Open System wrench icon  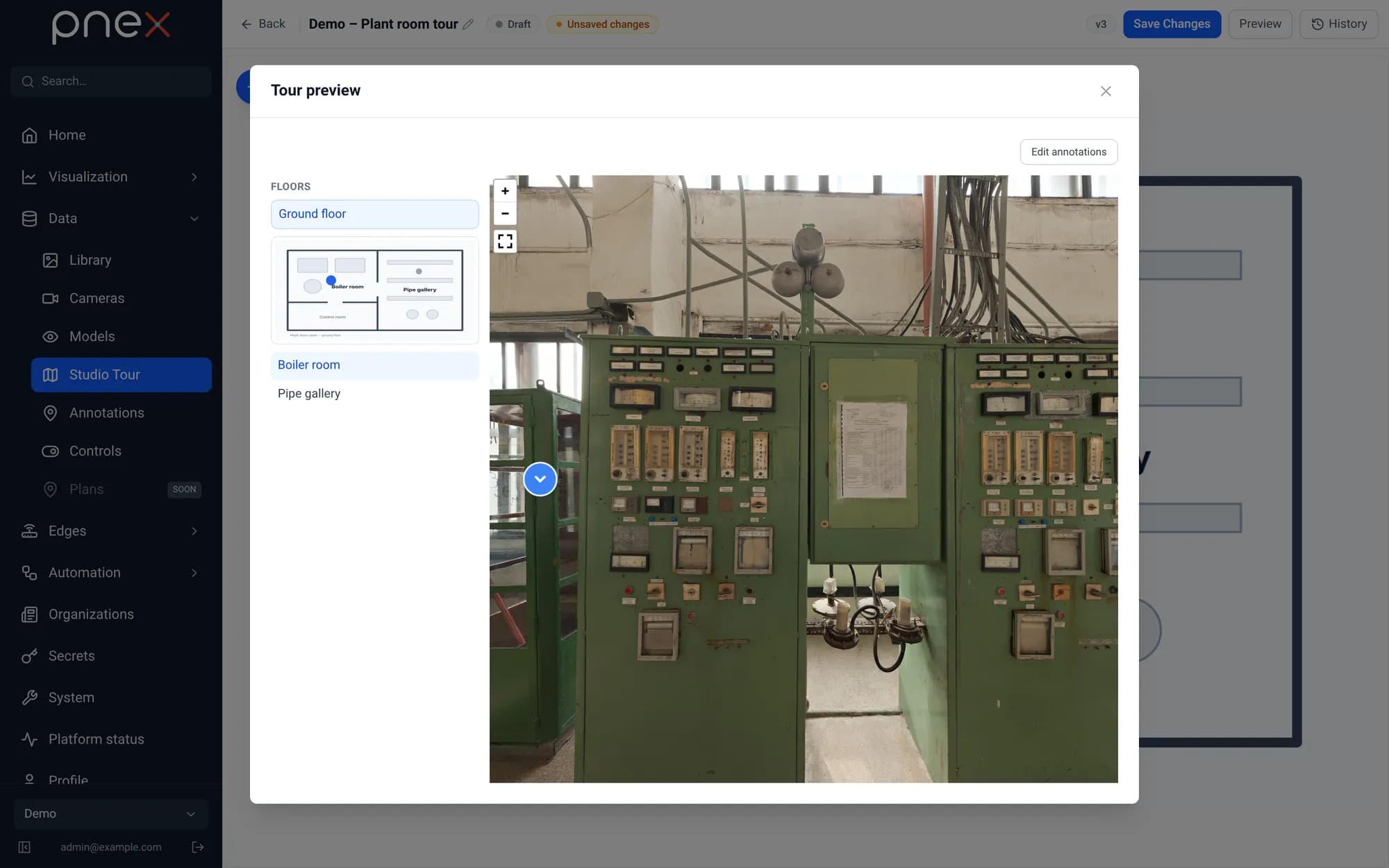coord(29,698)
